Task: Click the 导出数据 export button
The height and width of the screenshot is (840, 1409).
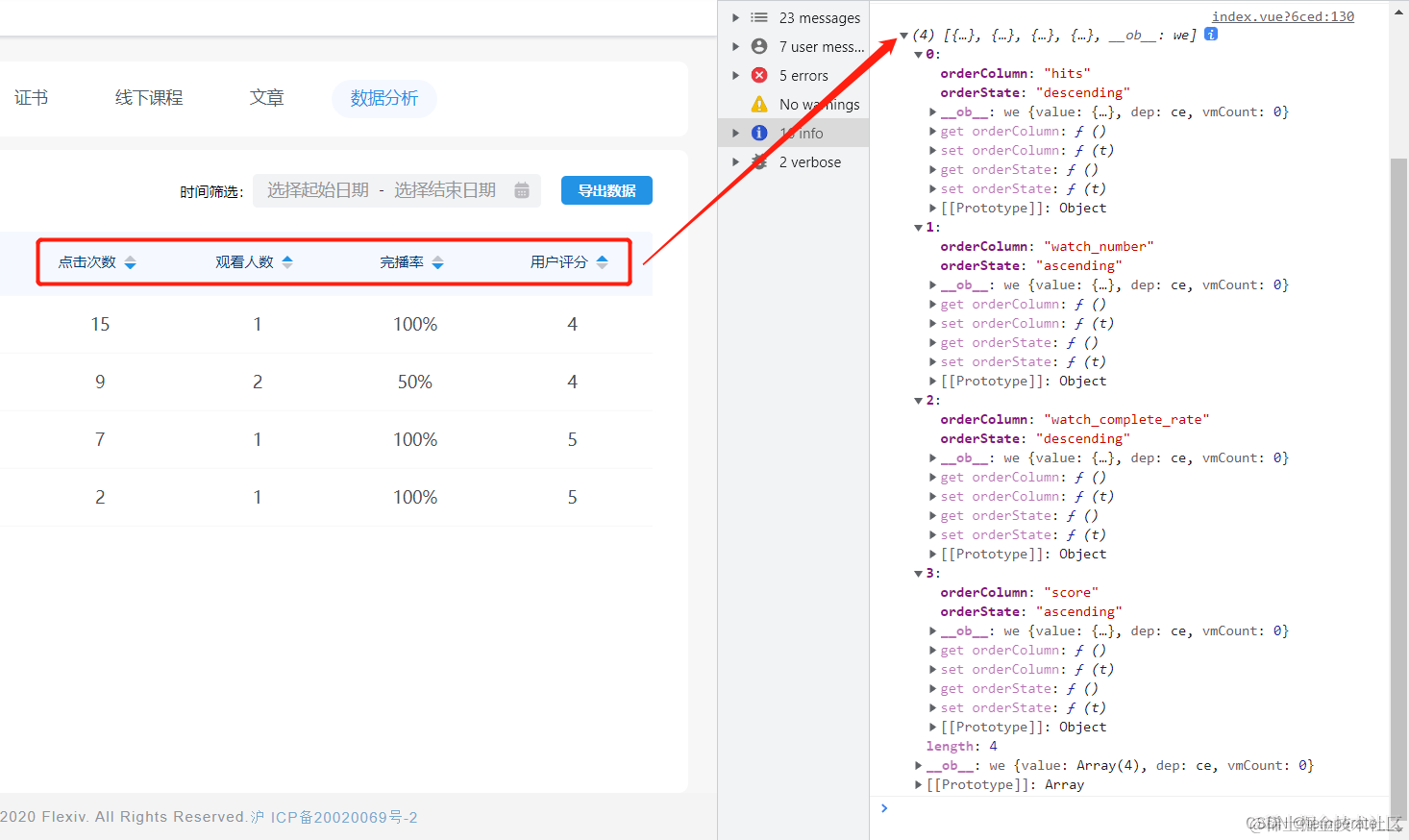Action: 607,190
